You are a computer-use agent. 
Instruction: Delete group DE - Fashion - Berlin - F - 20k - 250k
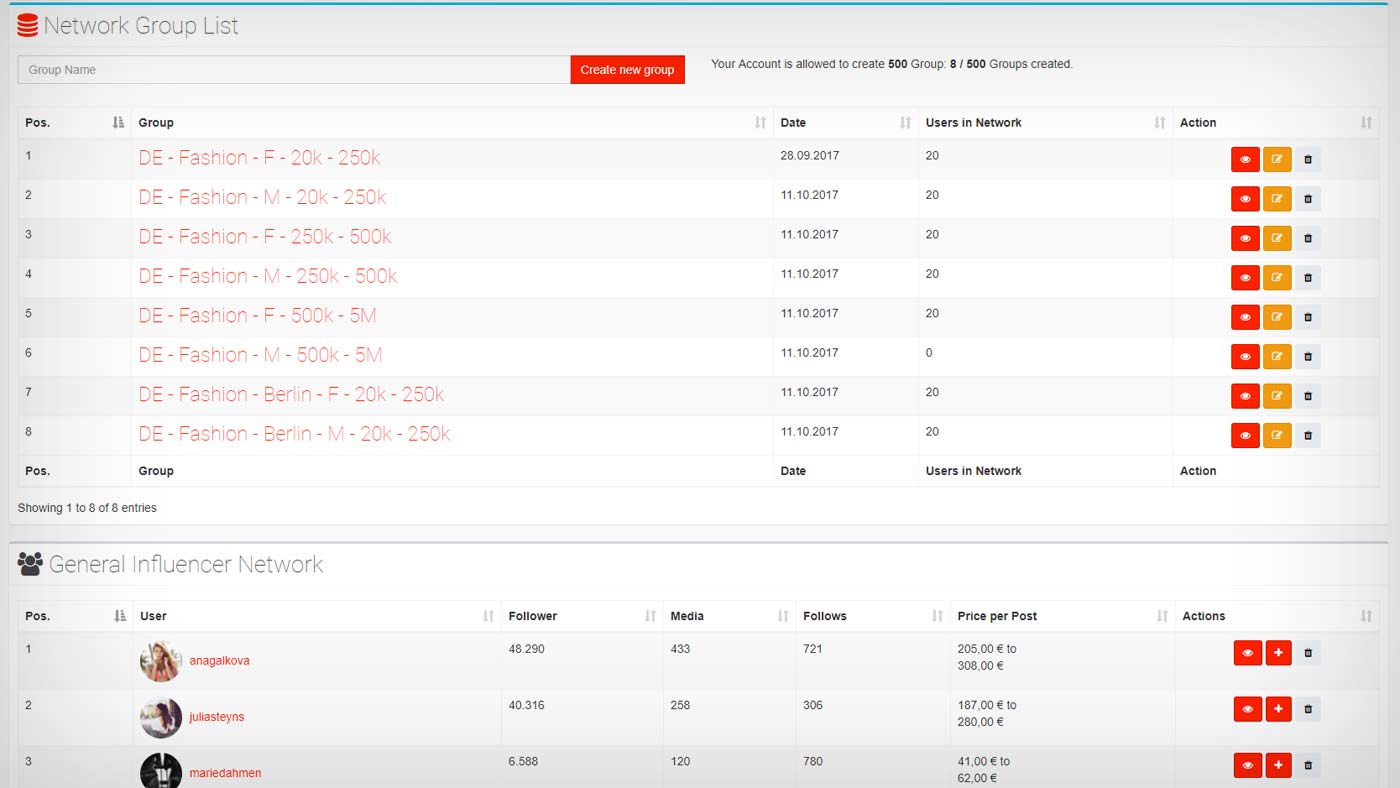coord(1308,397)
